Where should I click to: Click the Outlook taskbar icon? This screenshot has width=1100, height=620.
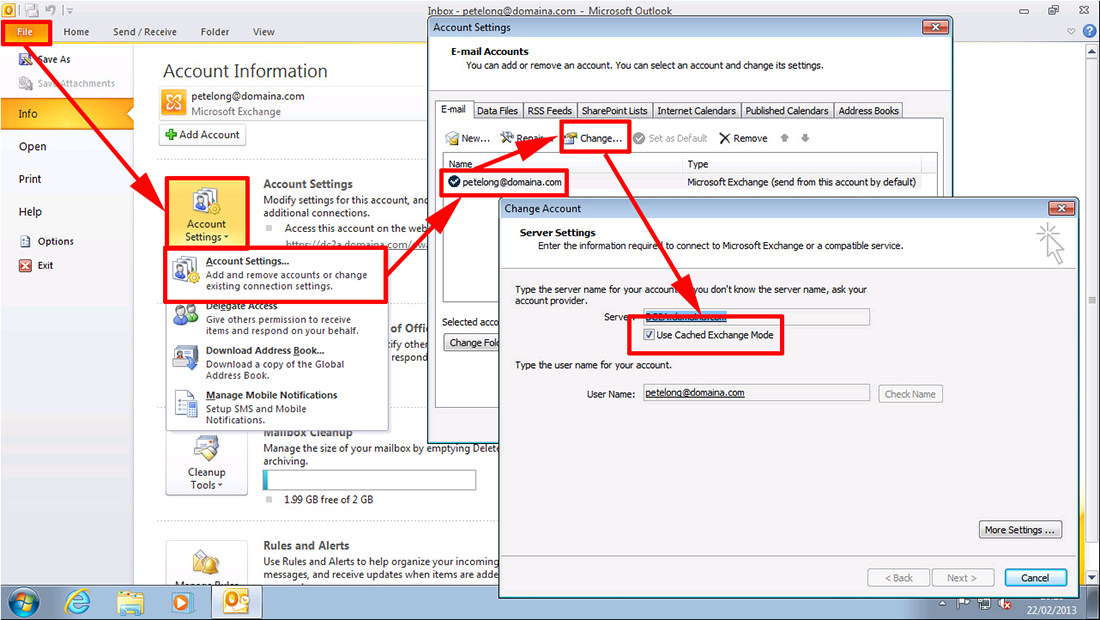pyautogui.click(x=236, y=602)
